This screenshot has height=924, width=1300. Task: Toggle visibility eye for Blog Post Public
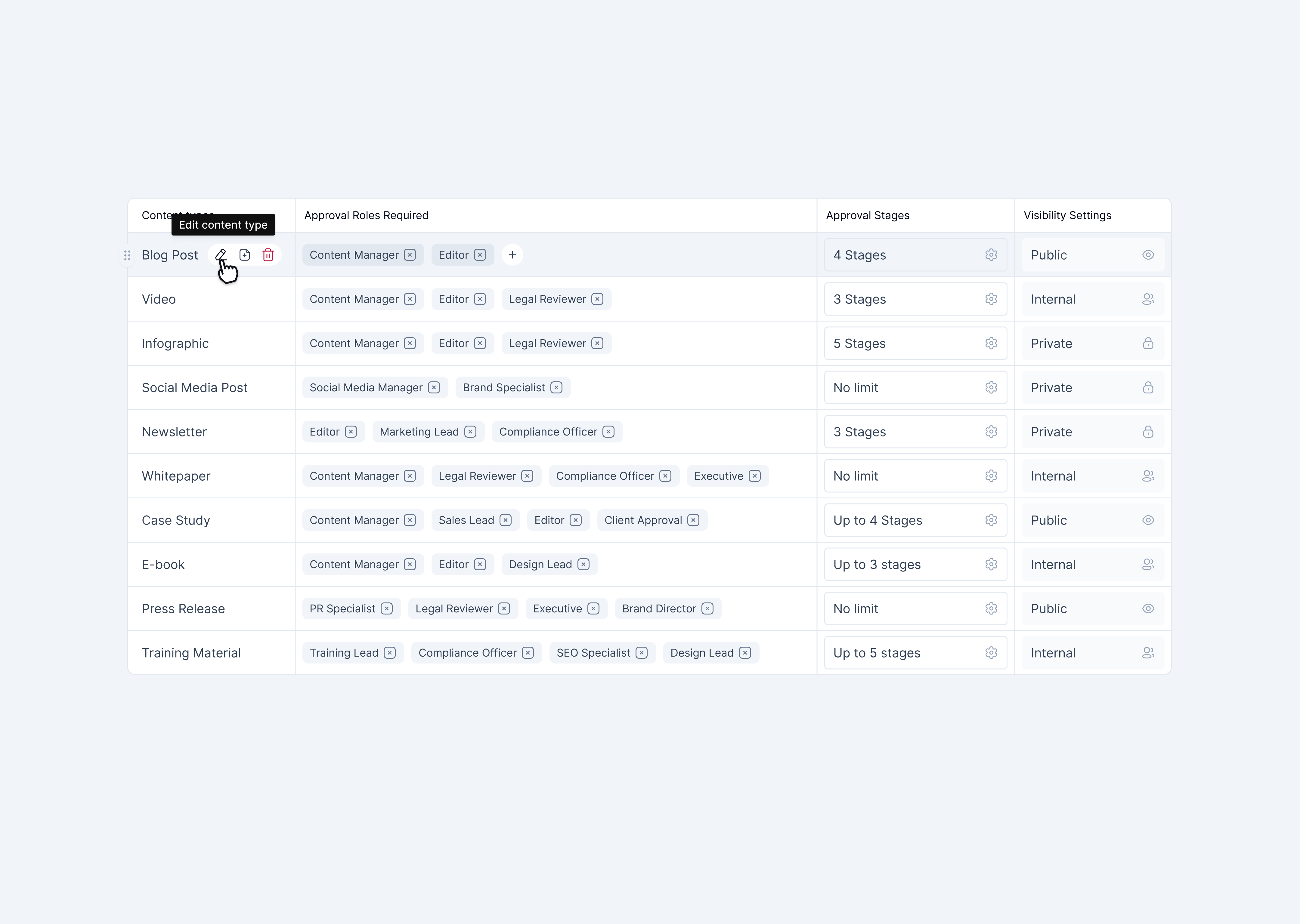1148,255
